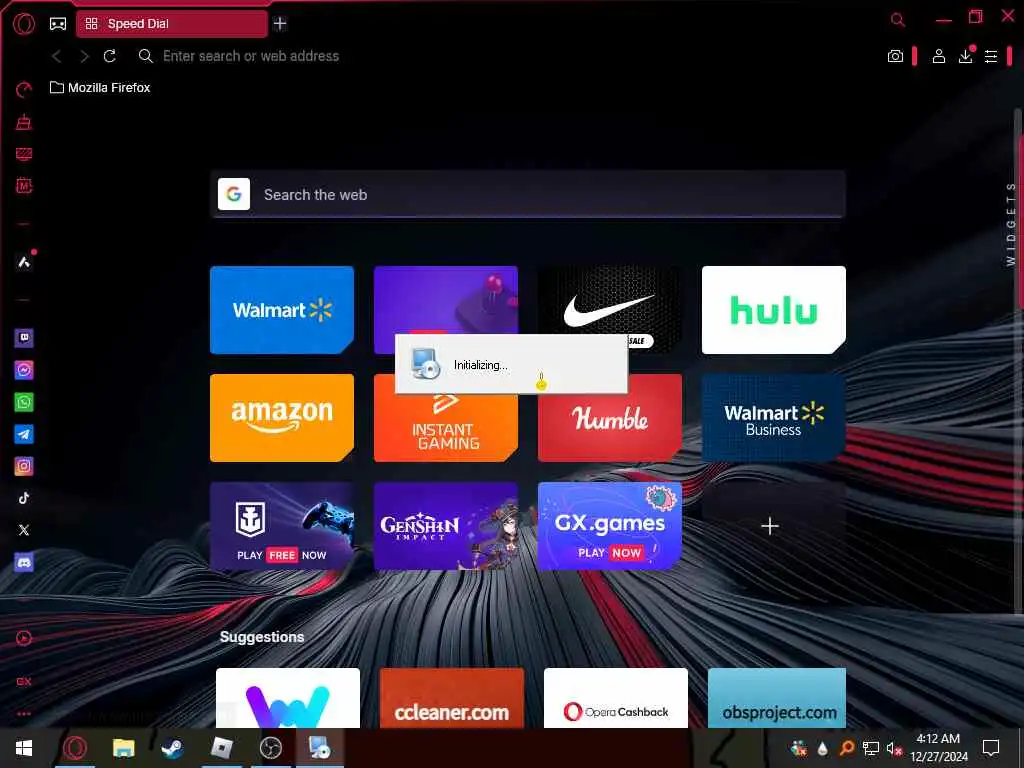Go back to previous page
The image size is (1024, 768).
(x=57, y=56)
